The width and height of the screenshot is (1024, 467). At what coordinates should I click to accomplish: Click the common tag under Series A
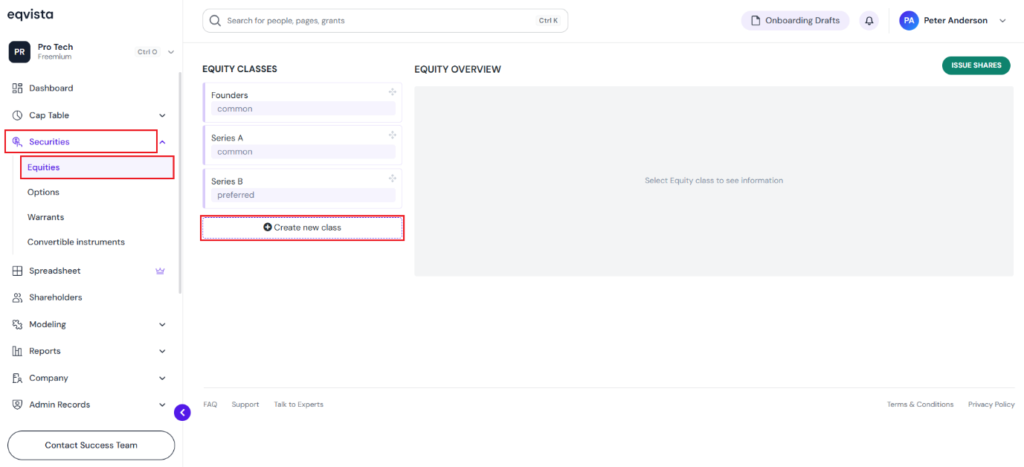(x=303, y=152)
